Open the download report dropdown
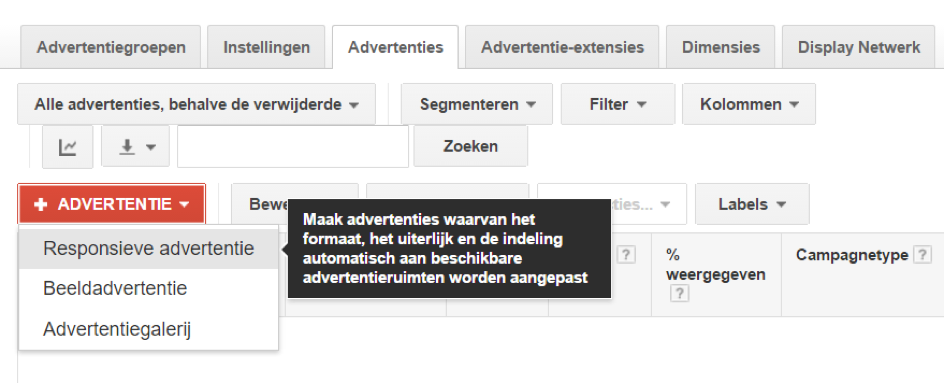Viewport: 944px width, 383px height. pyautogui.click(x=135, y=146)
